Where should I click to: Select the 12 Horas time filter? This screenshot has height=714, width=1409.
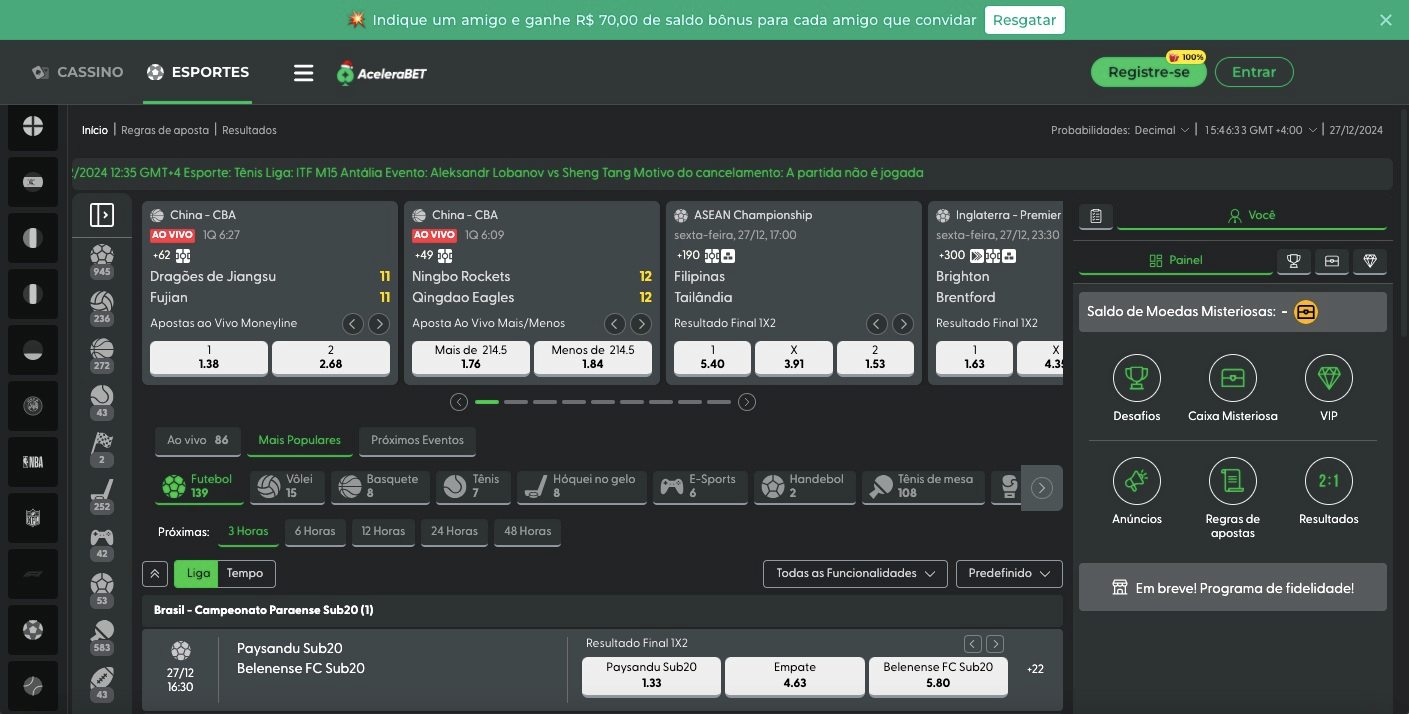coord(383,532)
